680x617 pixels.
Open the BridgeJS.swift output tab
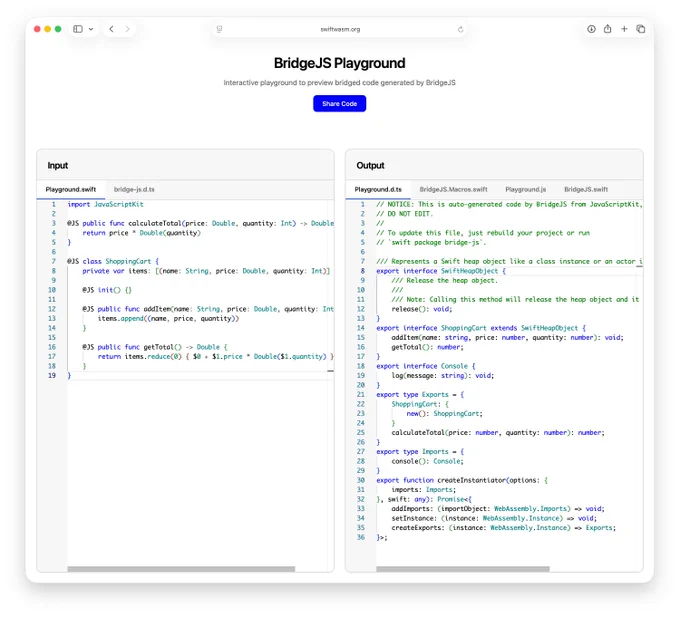pyautogui.click(x=586, y=189)
